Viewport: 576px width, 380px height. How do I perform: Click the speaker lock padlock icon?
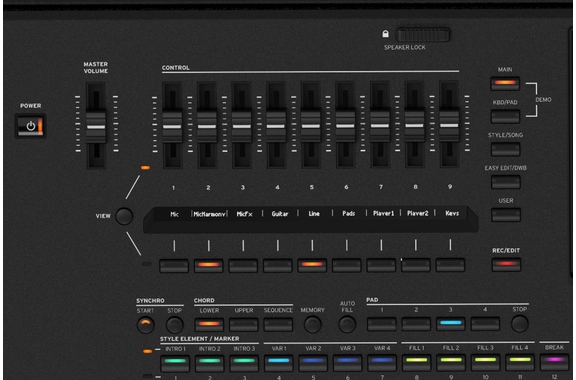click(385, 34)
